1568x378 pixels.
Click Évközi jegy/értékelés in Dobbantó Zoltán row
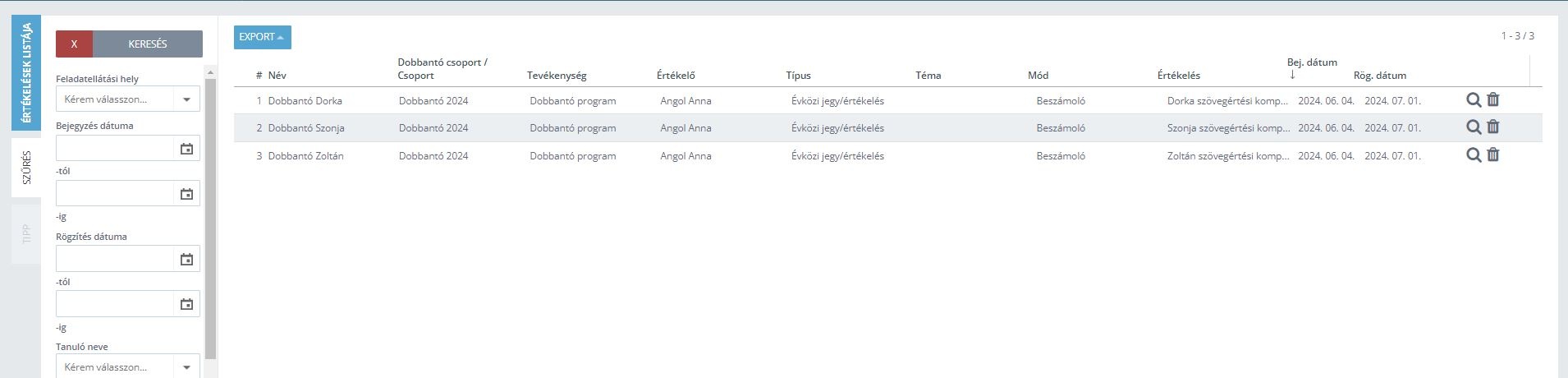point(837,156)
